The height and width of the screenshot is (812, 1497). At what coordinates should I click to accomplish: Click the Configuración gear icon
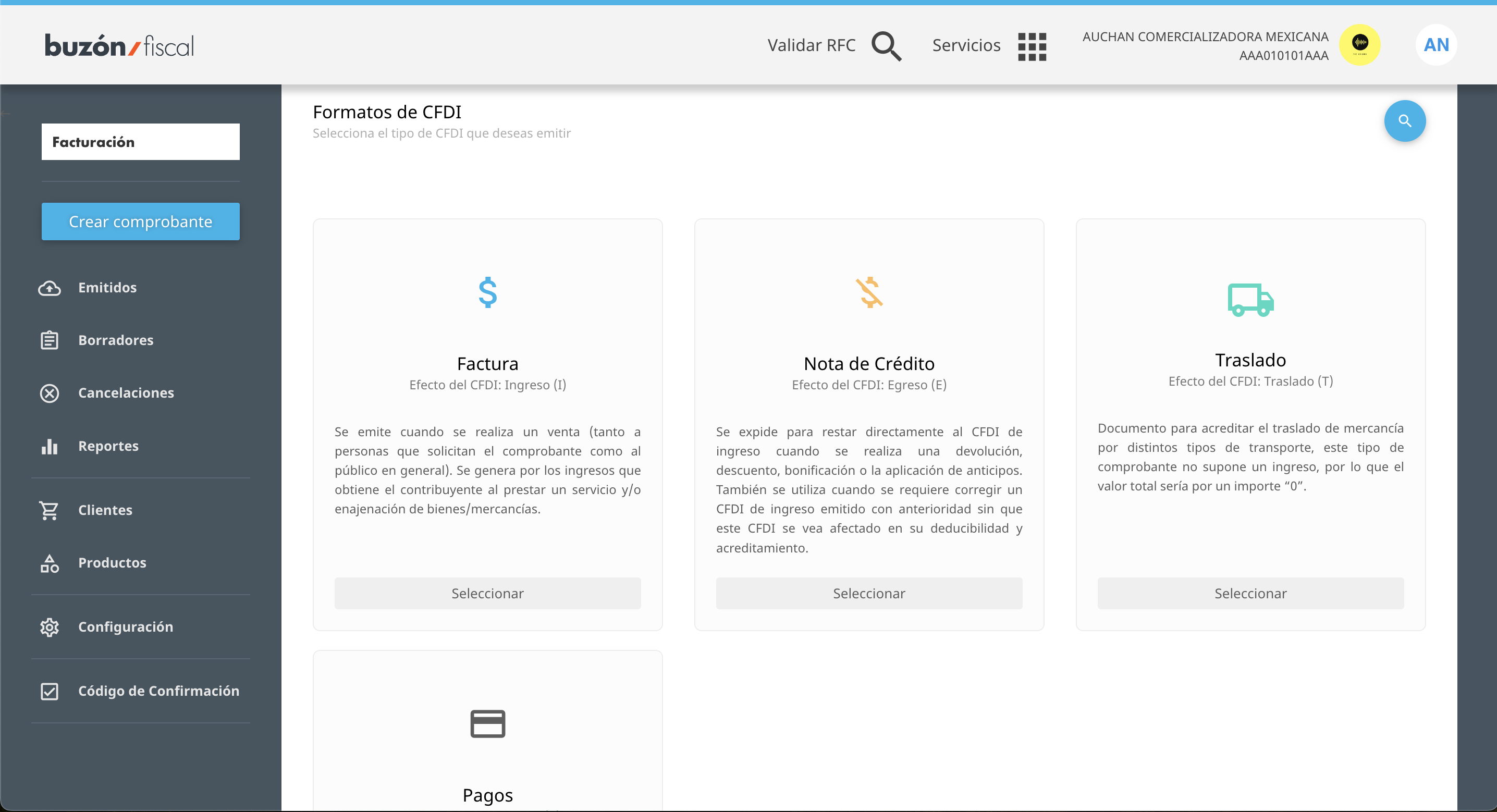tap(50, 626)
